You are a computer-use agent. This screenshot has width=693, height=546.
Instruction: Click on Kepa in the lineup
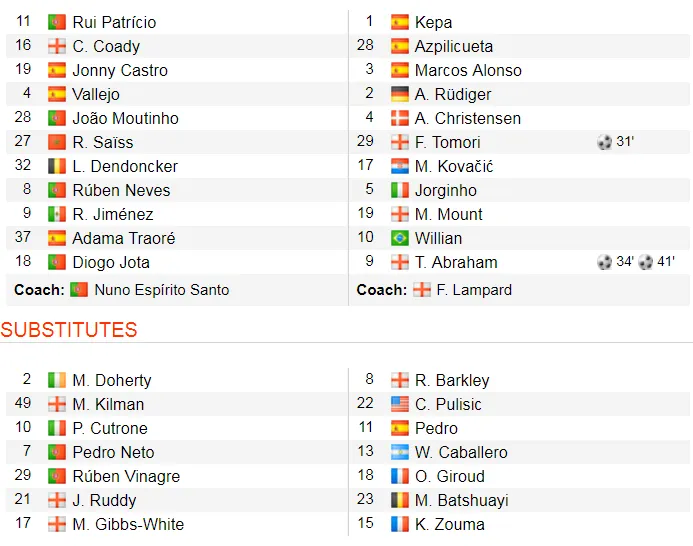433,22
